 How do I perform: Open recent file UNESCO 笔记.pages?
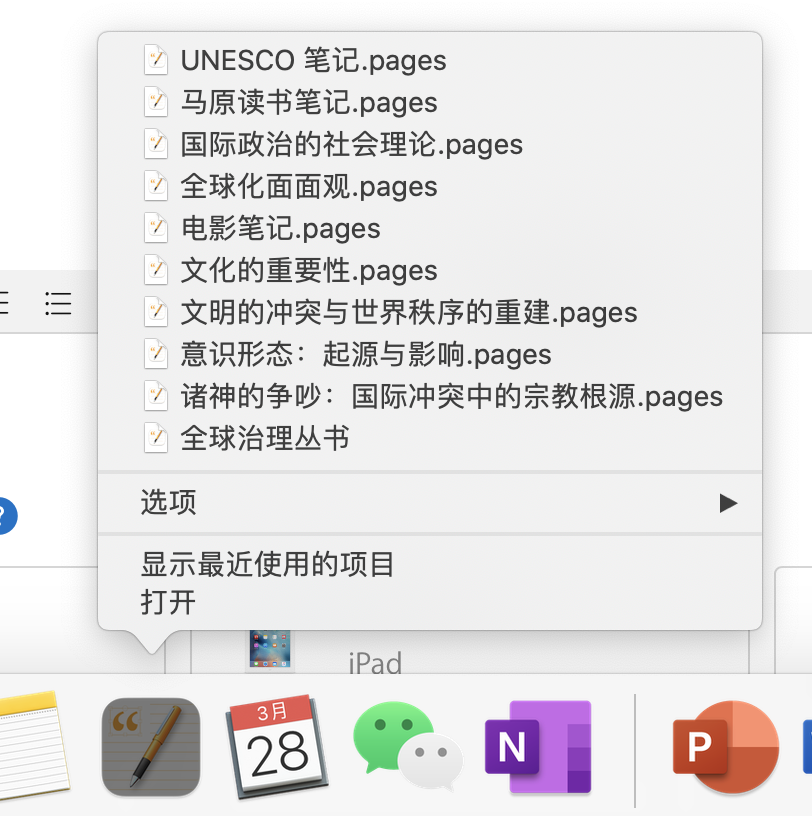click(430, 60)
